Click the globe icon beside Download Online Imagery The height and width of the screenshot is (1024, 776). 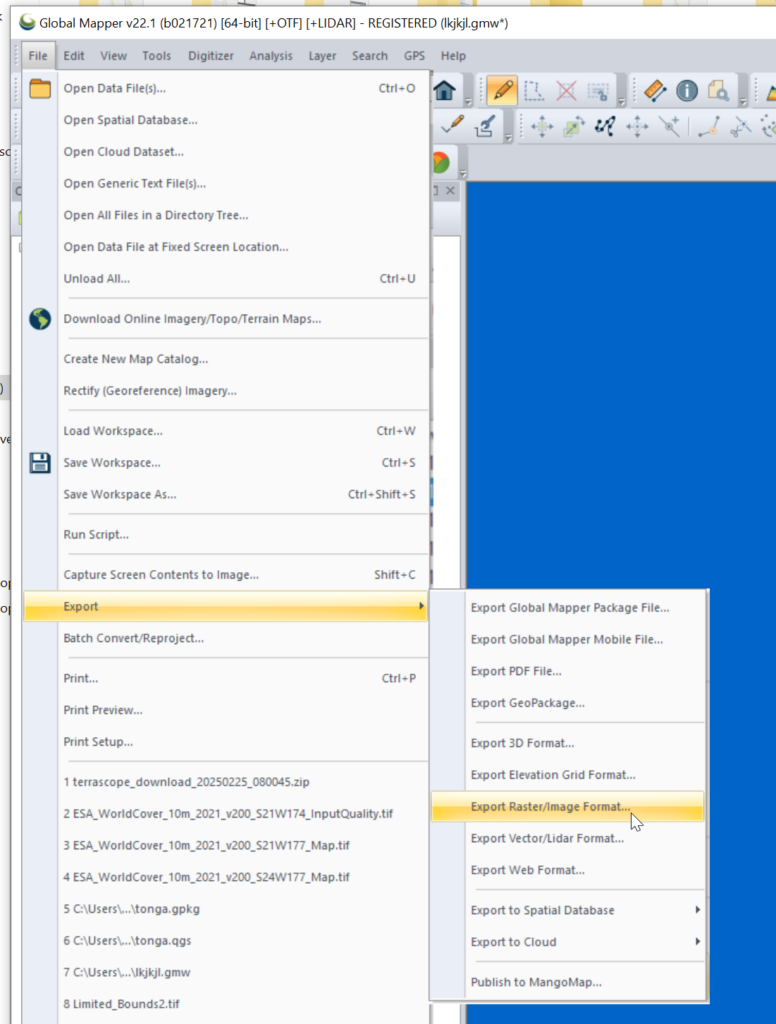click(40, 319)
